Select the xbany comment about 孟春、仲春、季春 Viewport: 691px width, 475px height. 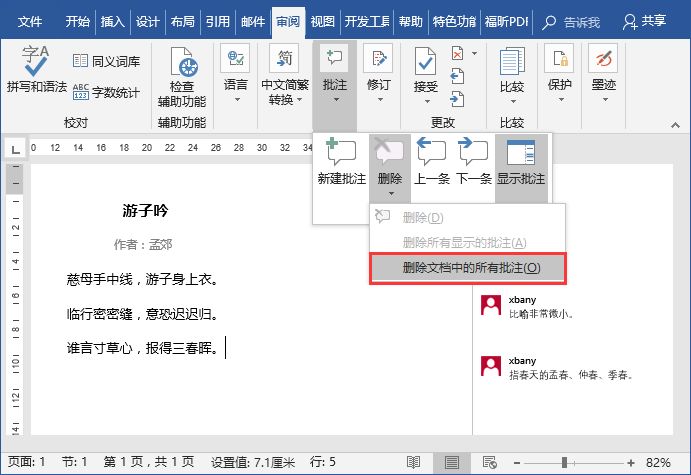pos(571,375)
